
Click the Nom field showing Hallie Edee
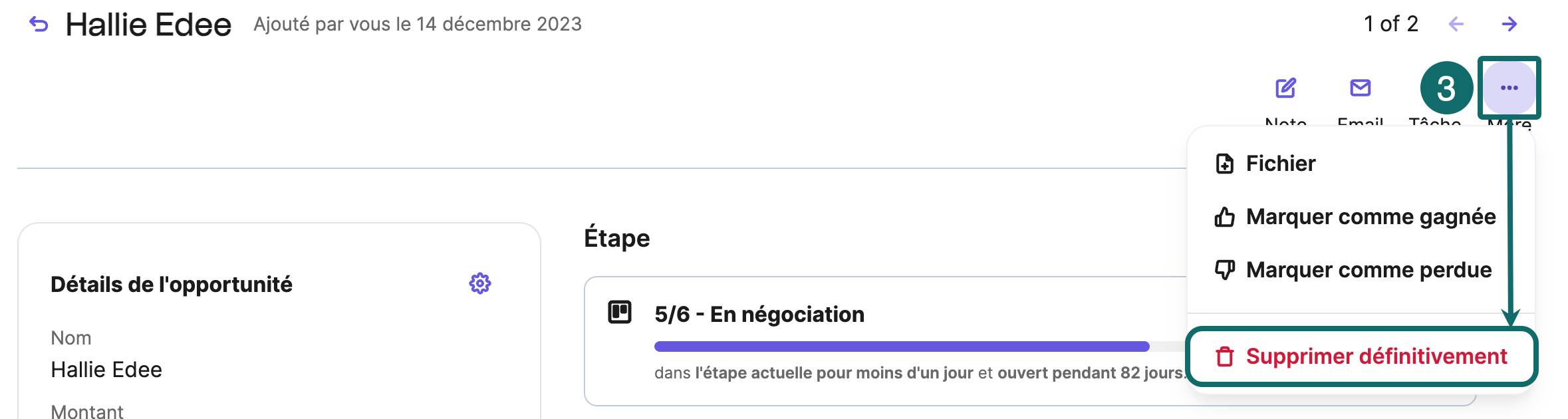pos(106,369)
